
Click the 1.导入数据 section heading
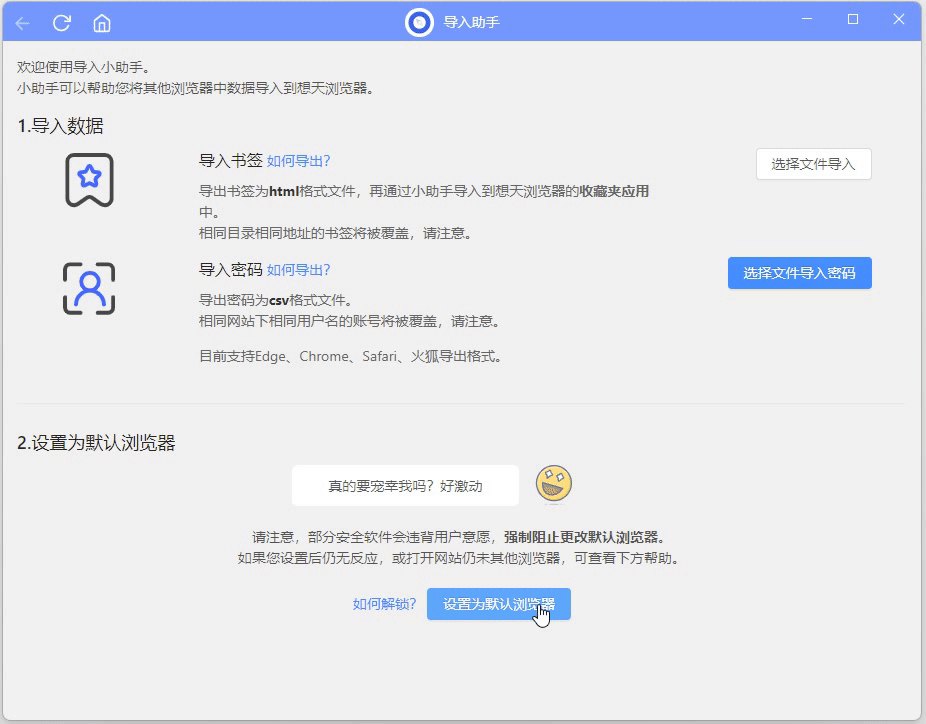tap(60, 126)
